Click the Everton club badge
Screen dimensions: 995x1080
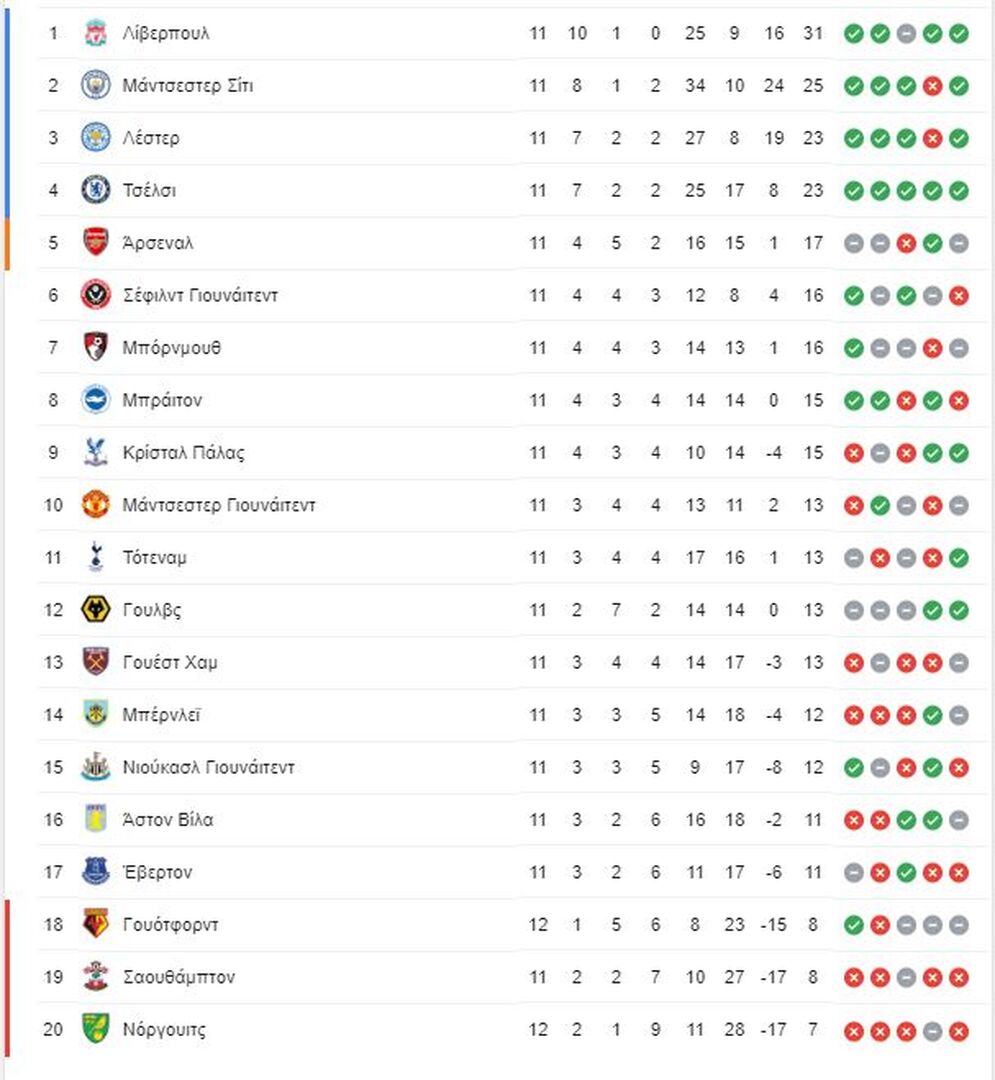point(96,872)
